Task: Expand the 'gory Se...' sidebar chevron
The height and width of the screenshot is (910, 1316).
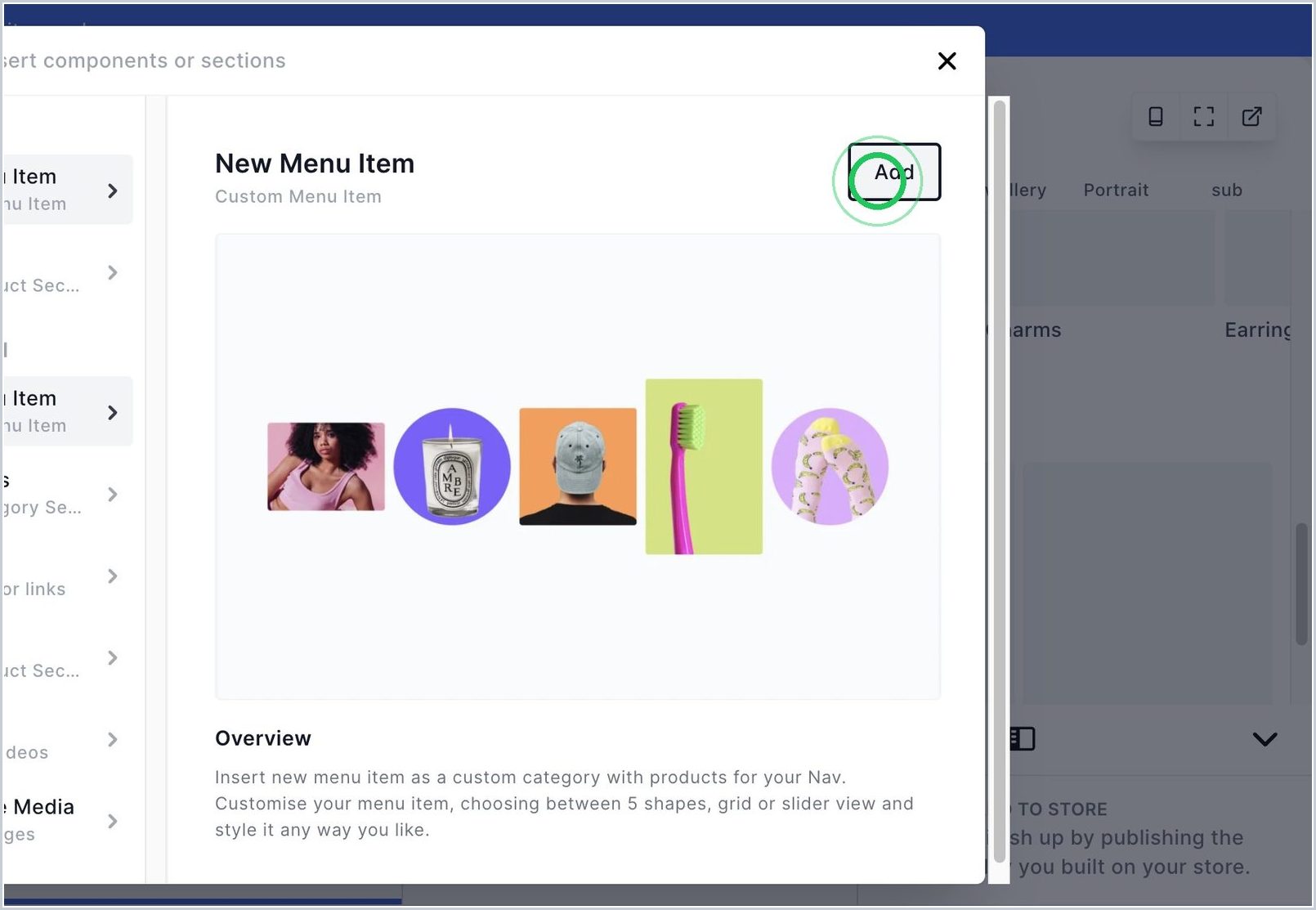Action: coord(113,494)
